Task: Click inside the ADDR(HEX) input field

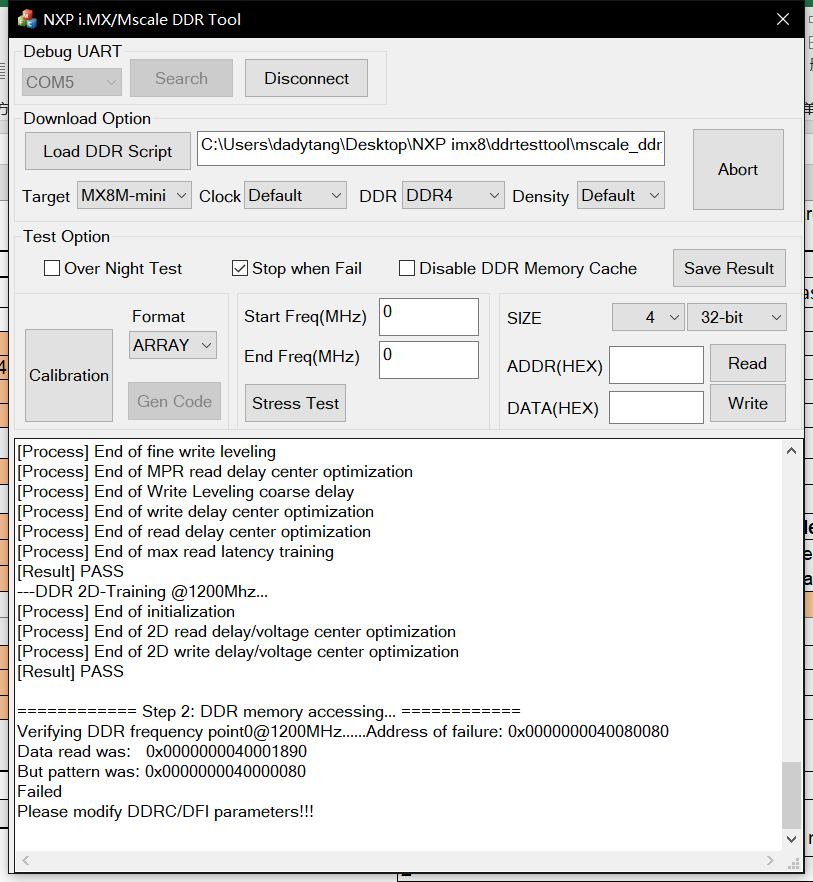Action: click(656, 365)
